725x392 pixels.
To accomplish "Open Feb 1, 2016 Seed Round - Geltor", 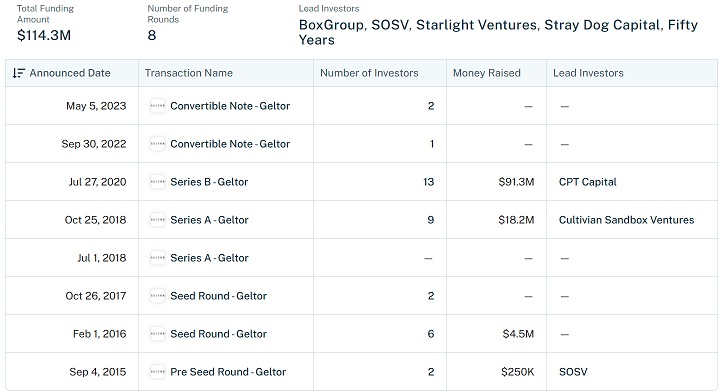I will click(218, 334).
